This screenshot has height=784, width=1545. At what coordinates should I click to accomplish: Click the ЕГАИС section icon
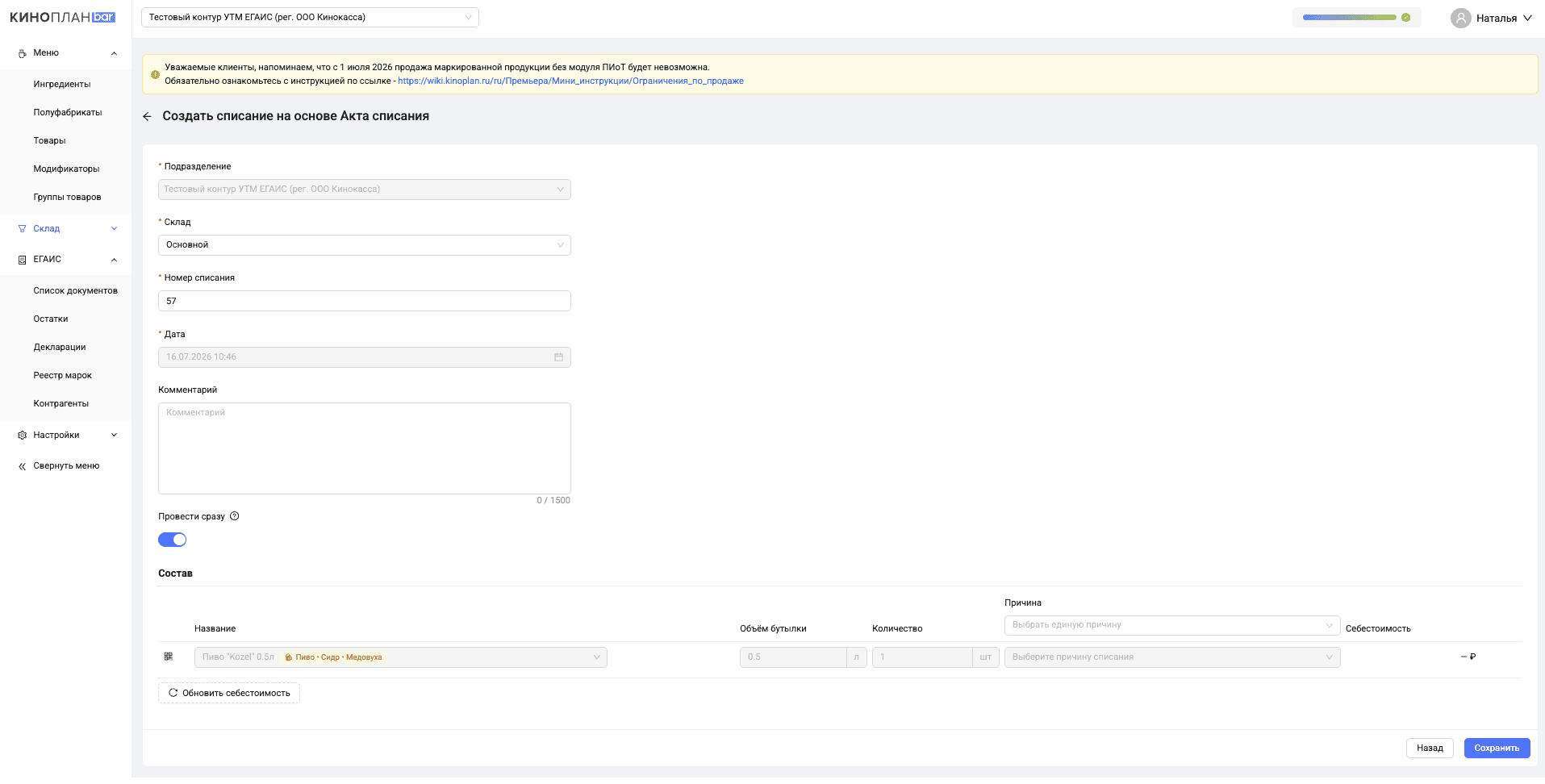pyautogui.click(x=22, y=260)
